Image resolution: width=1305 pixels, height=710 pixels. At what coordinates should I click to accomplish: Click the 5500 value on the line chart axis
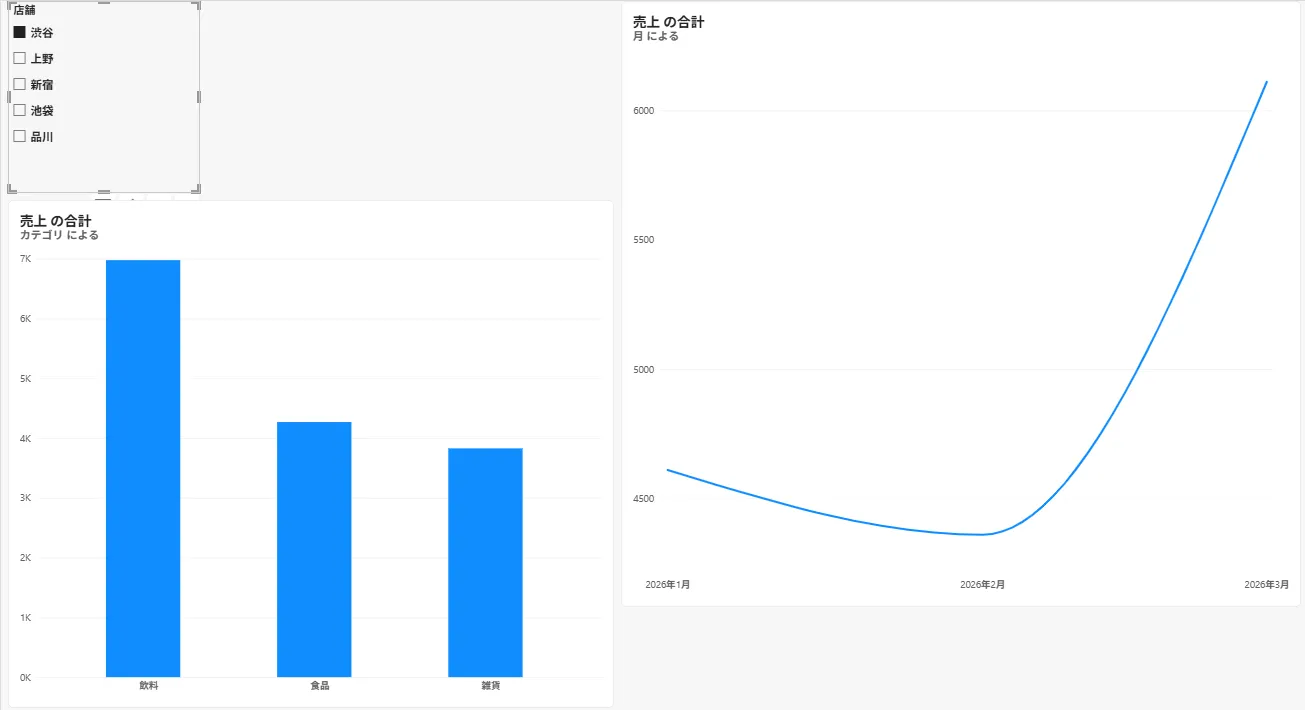(643, 240)
